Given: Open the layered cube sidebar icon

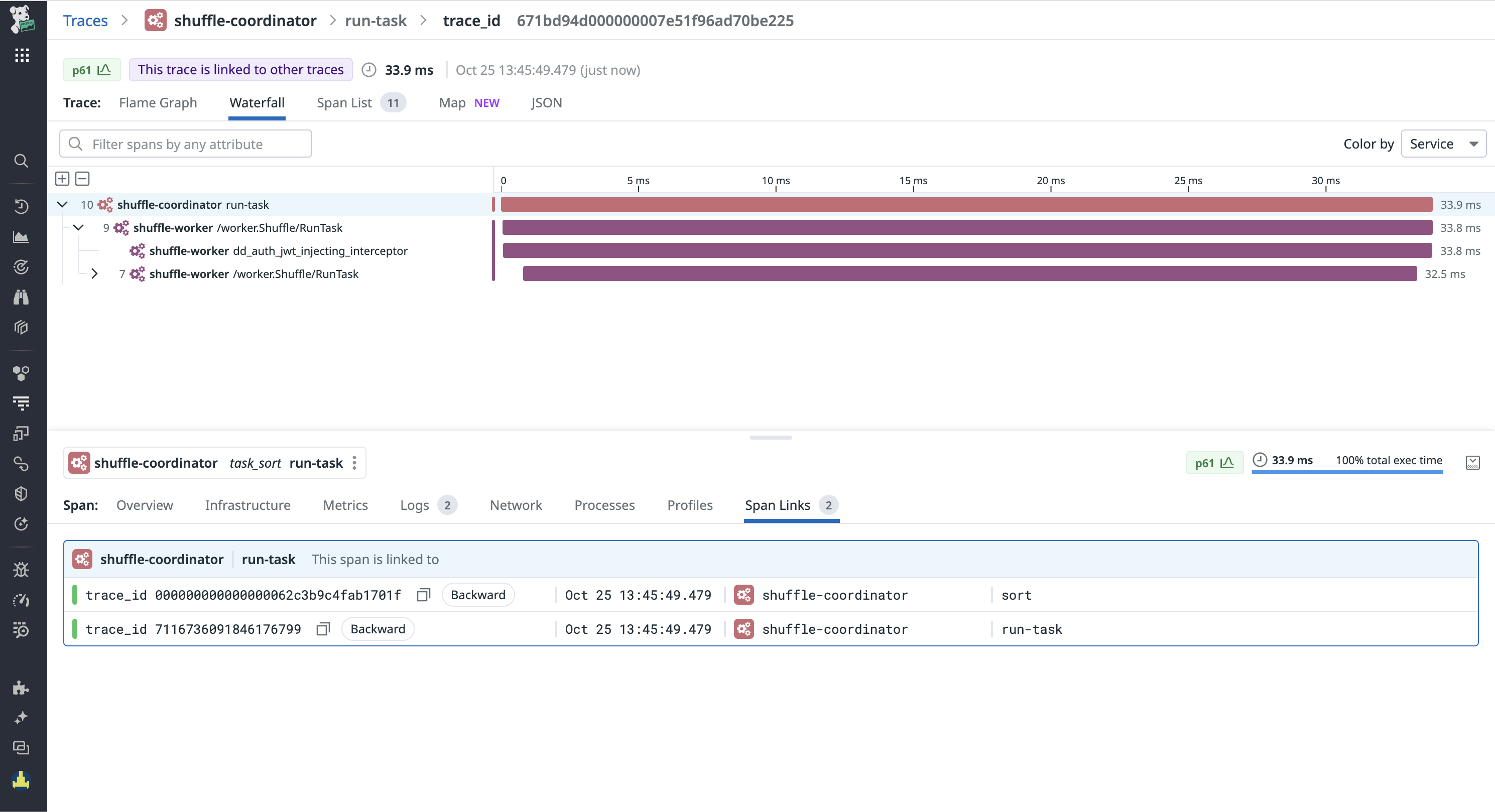Looking at the screenshot, I should pyautogui.click(x=22, y=327).
